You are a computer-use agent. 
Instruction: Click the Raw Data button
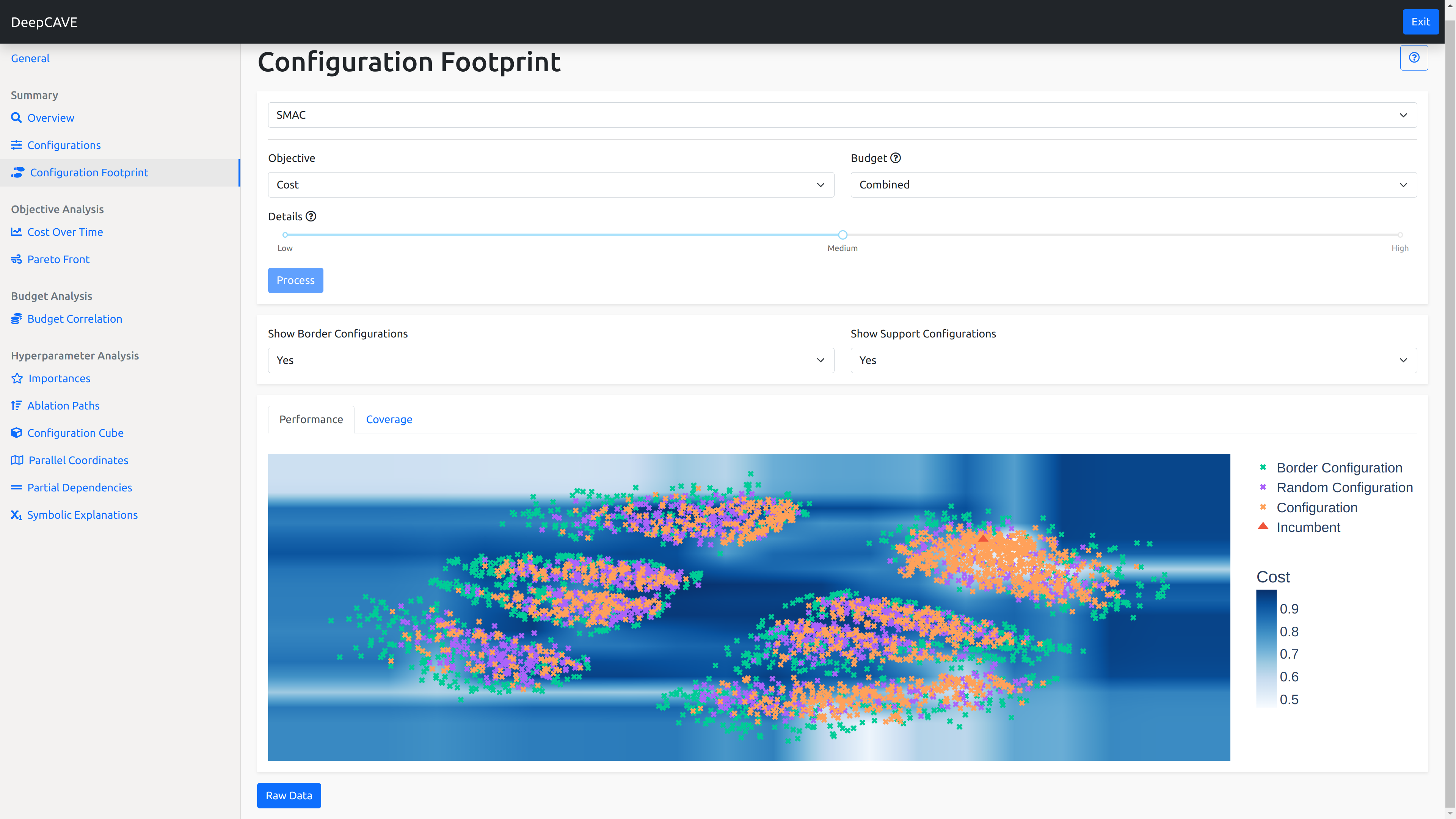tap(289, 795)
